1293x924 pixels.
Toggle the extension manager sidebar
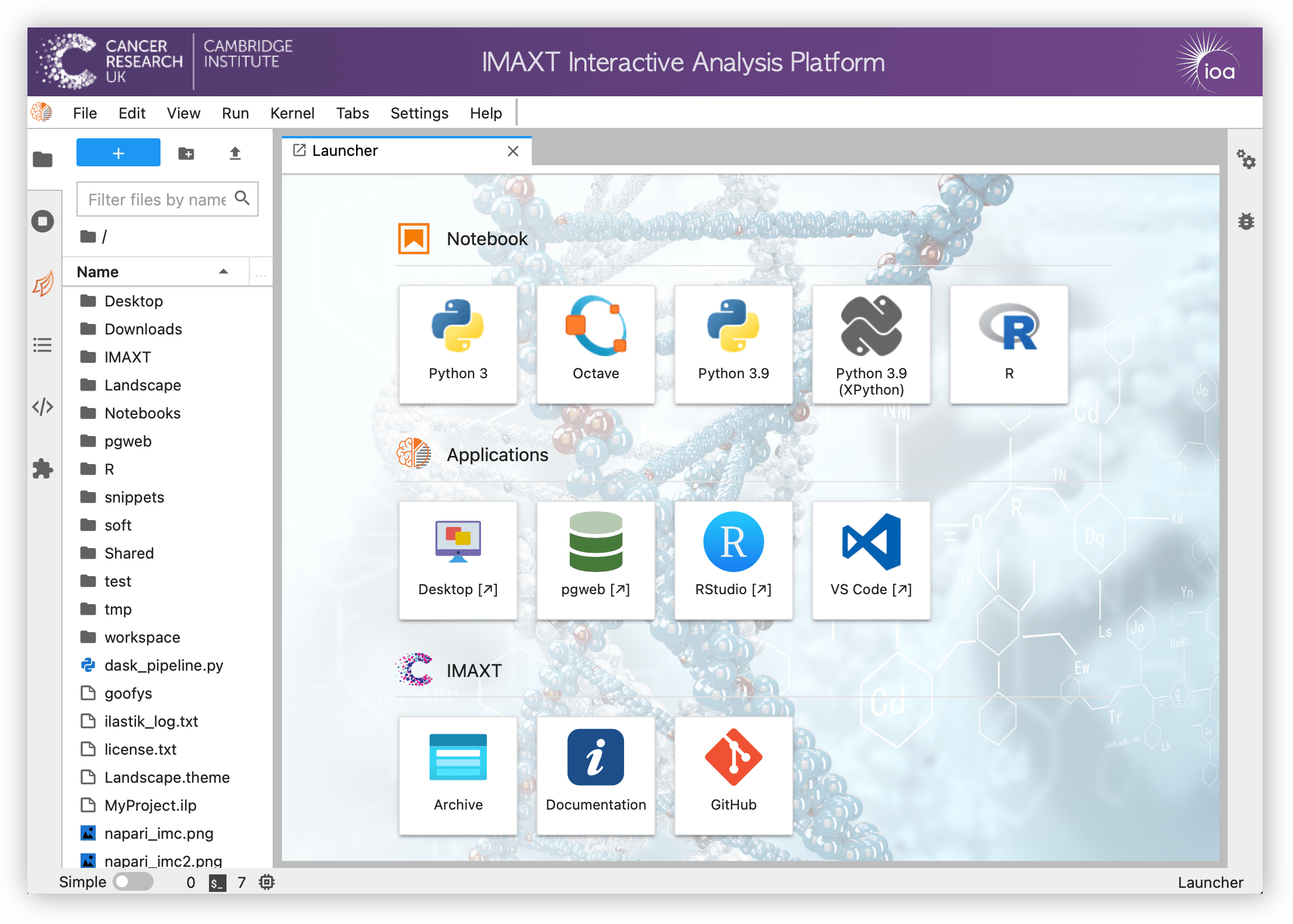[43, 468]
